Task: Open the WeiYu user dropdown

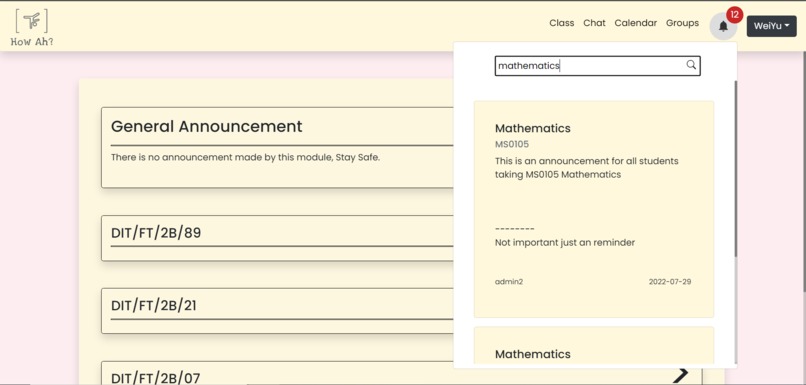Action: pyautogui.click(x=772, y=26)
